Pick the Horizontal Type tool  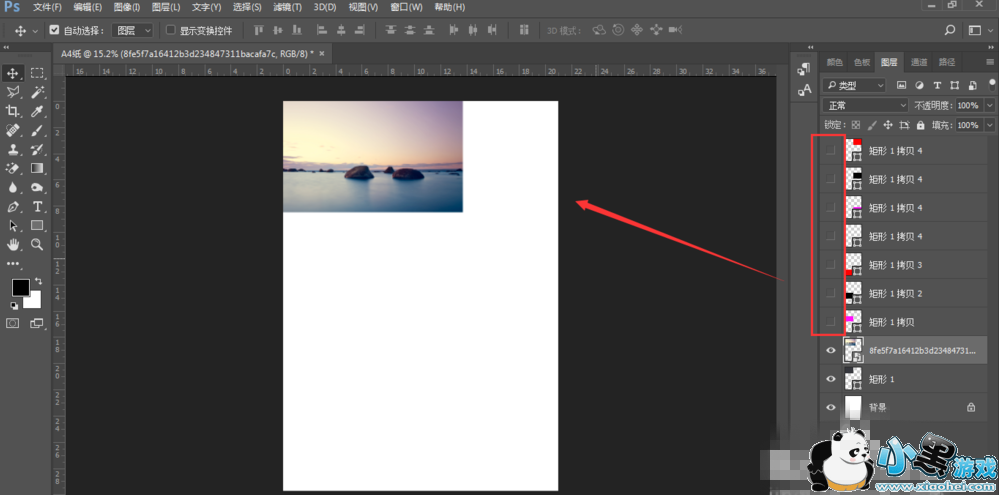point(37,206)
